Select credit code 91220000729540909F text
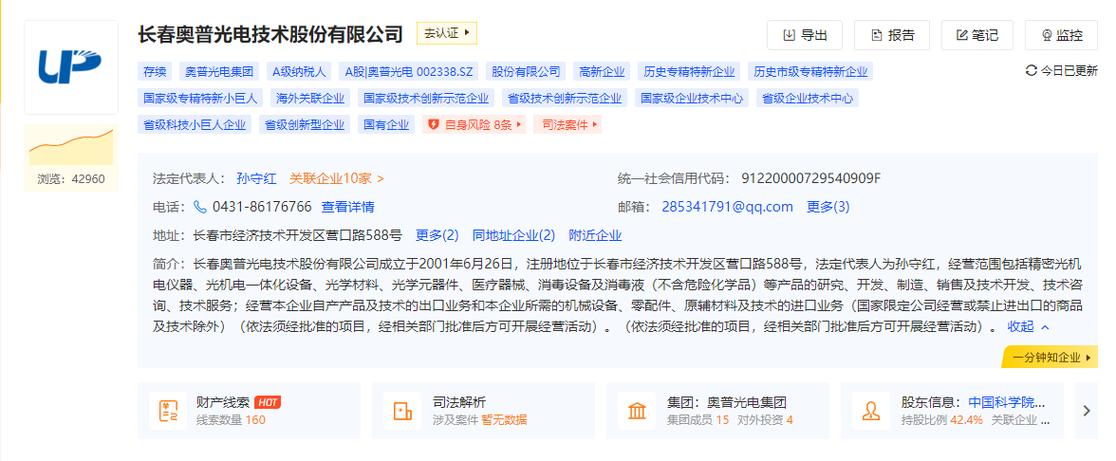The height and width of the screenshot is (461, 1116). [811, 179]
